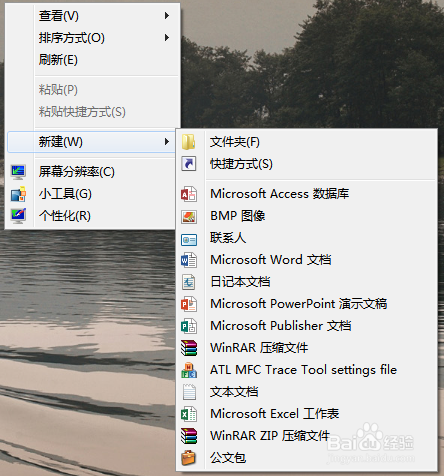The image size is (444, 476).
Task: Create a new WinRAR ZIP 压缩文件
Action: point(307,436)
